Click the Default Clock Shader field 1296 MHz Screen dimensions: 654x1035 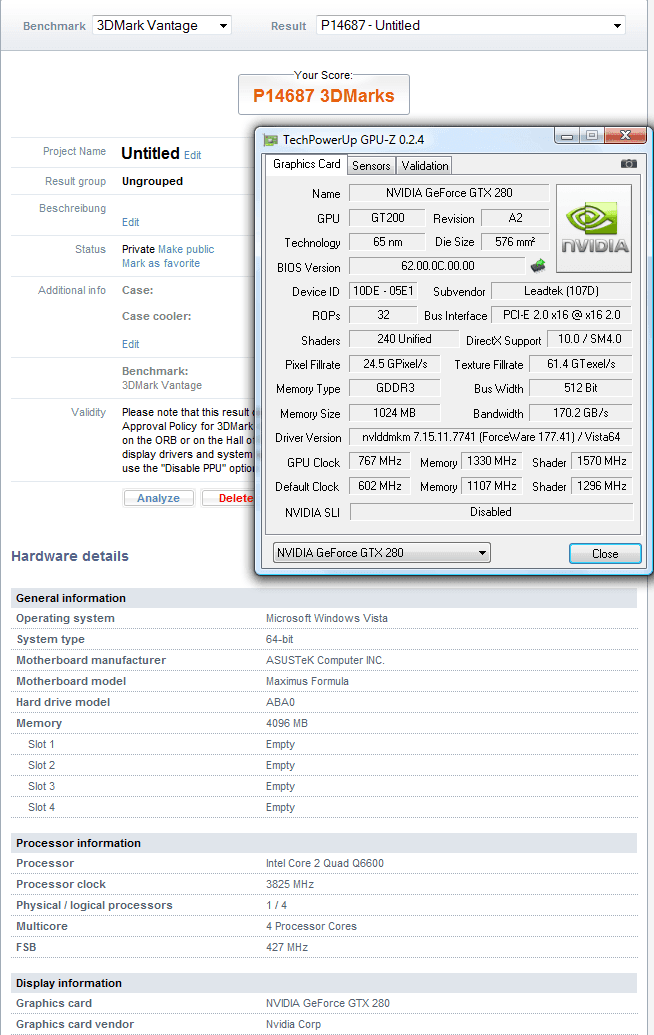(602, 486)
